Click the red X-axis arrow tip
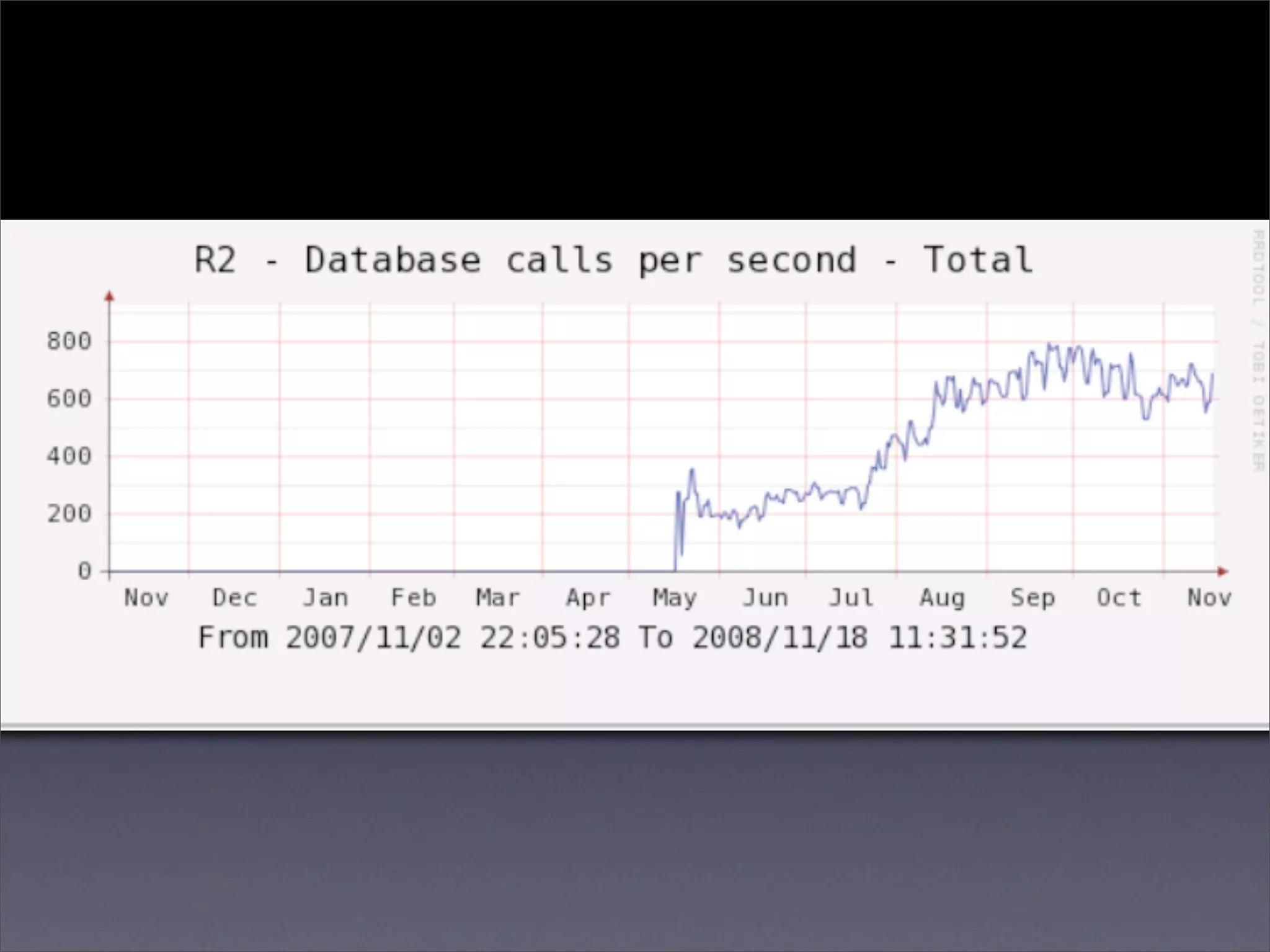Viewport: 1270px width, 952px height. click(1222, 571)
